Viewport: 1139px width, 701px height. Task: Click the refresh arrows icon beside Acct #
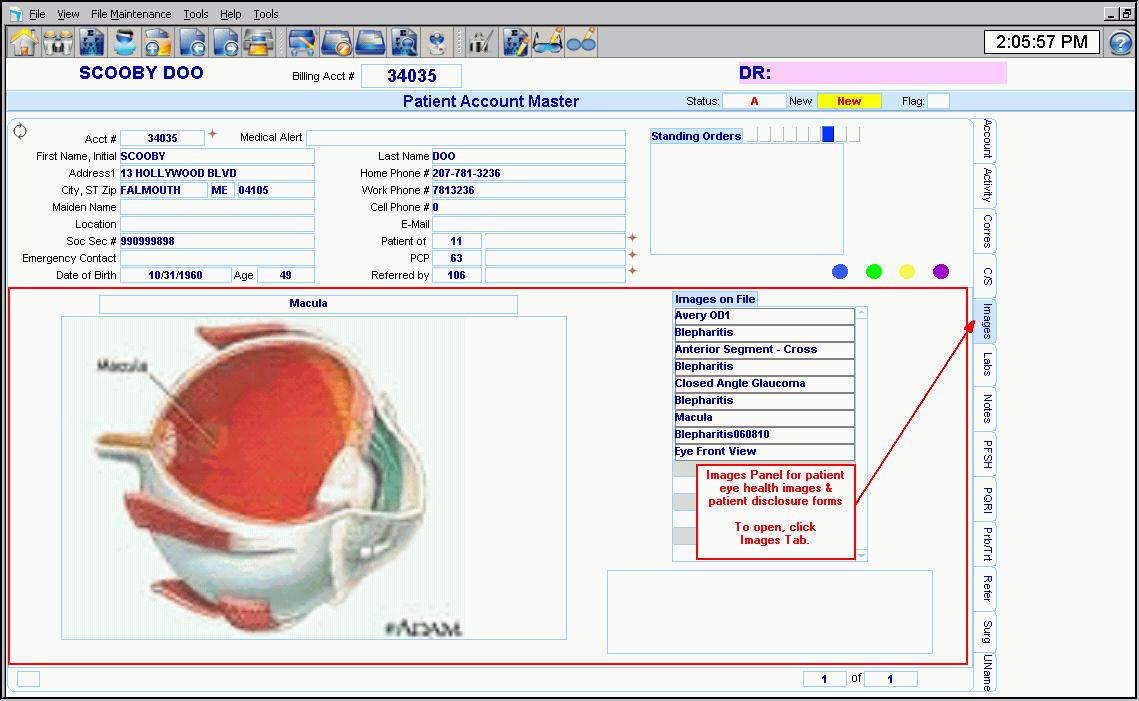pyautogui.click(x=20, y=132)
